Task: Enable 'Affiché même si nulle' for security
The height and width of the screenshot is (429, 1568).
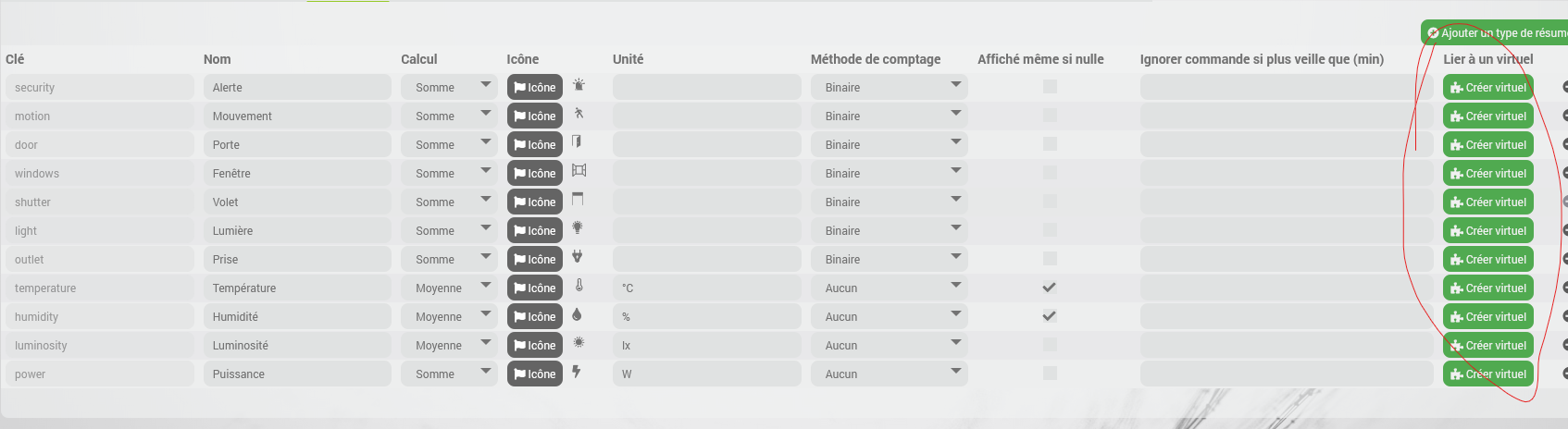Action: [x=1050, y=87]
